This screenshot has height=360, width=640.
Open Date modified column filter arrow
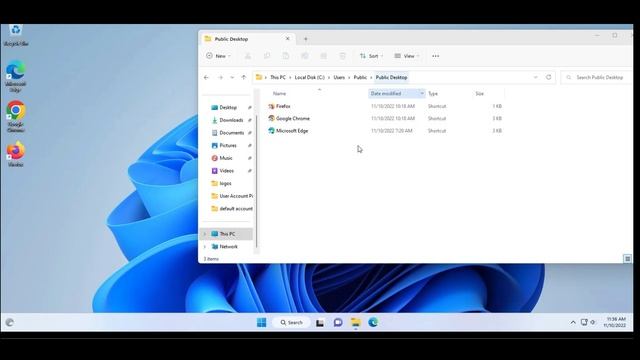pyautogui.click(x=422, y=93)
